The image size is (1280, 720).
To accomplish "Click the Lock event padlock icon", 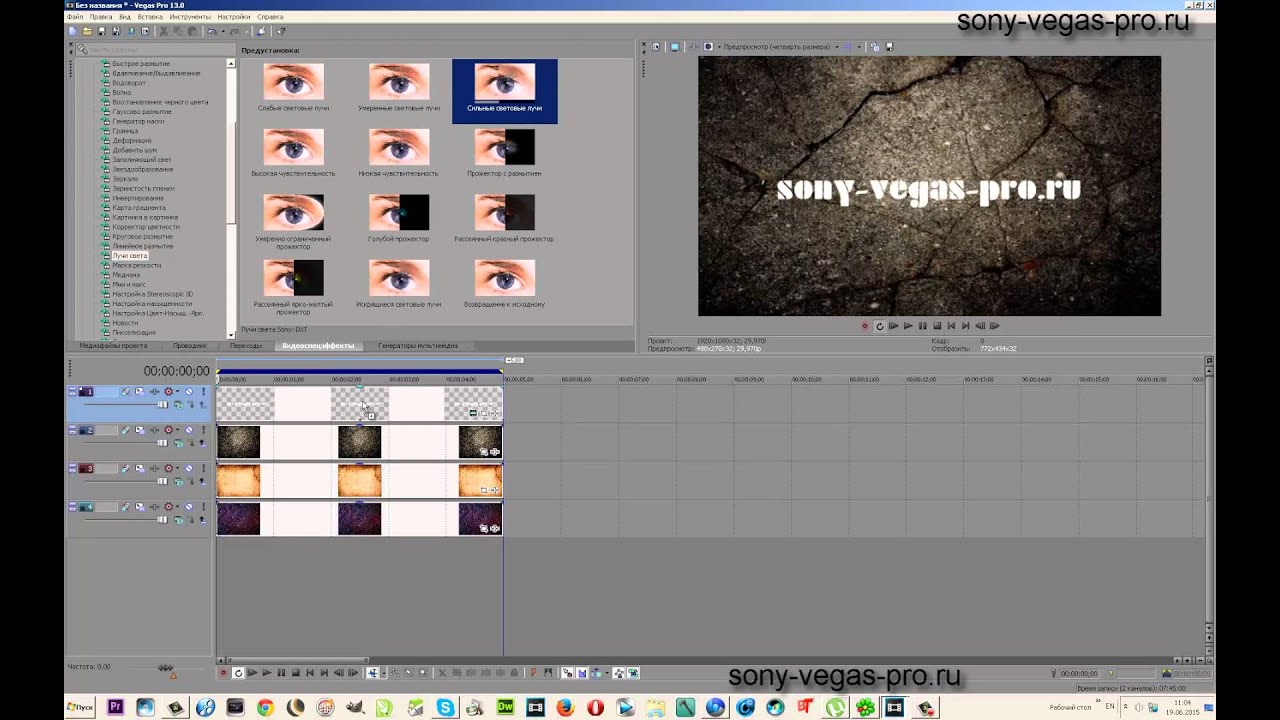I will (514, 673).
